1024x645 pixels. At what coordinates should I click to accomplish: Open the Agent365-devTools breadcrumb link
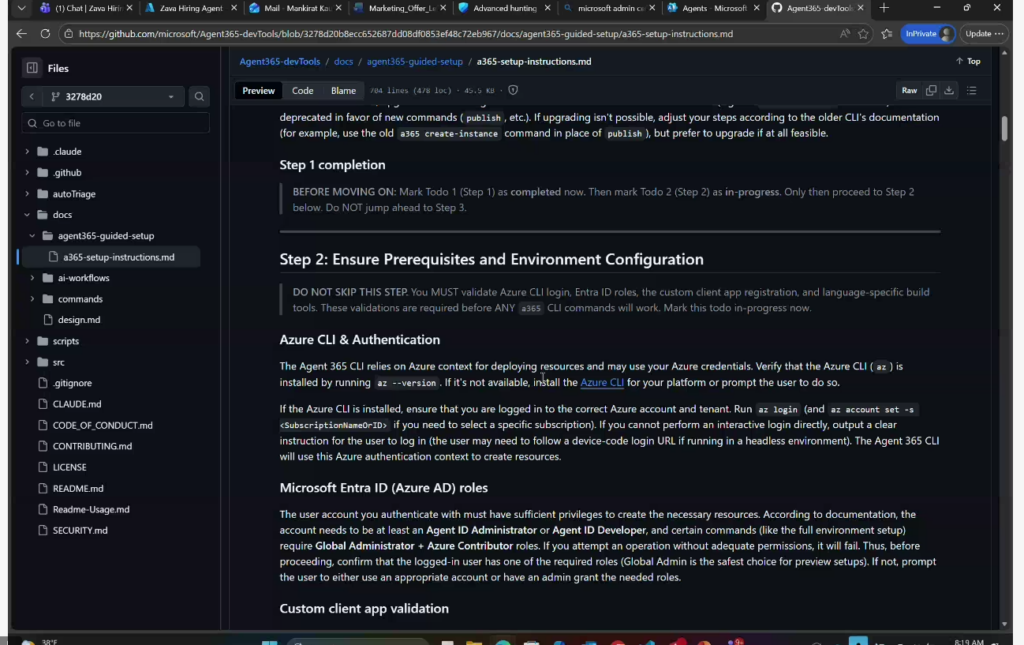(x=279, y=61)
